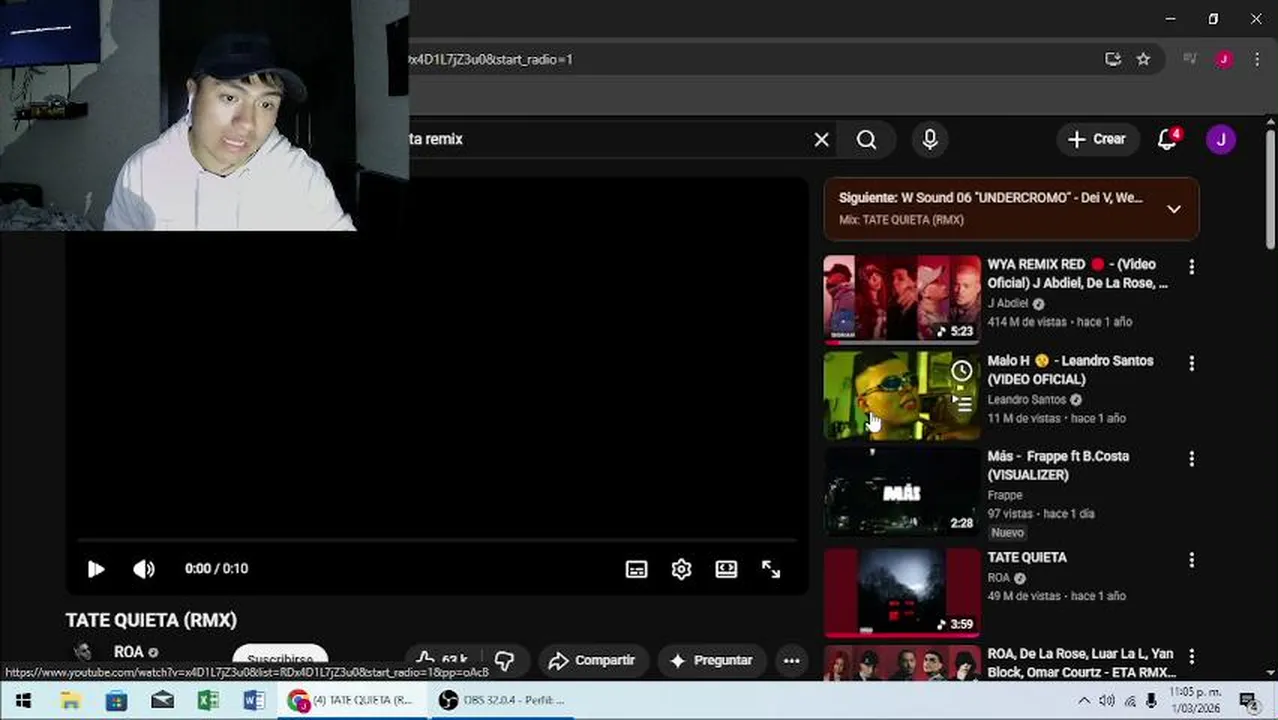Dislike the video with thumbs down
Image resolution: width=1278 pixels, height=720 pixels.
(505, 660)
